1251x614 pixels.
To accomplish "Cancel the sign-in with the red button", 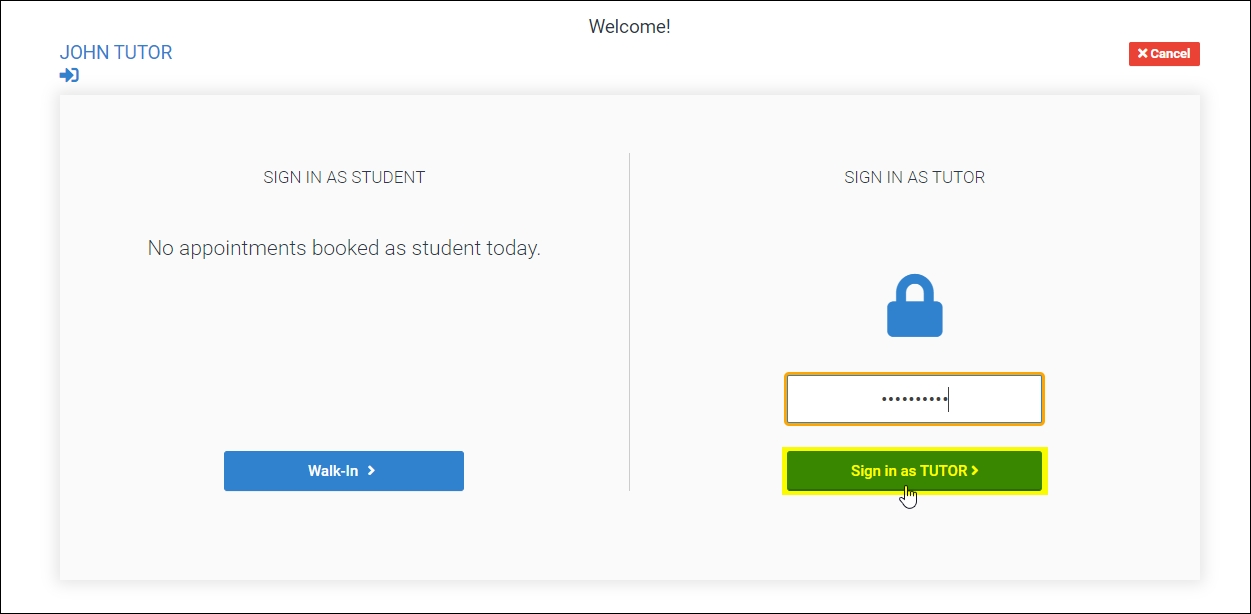I will (x=1163, y=54).
